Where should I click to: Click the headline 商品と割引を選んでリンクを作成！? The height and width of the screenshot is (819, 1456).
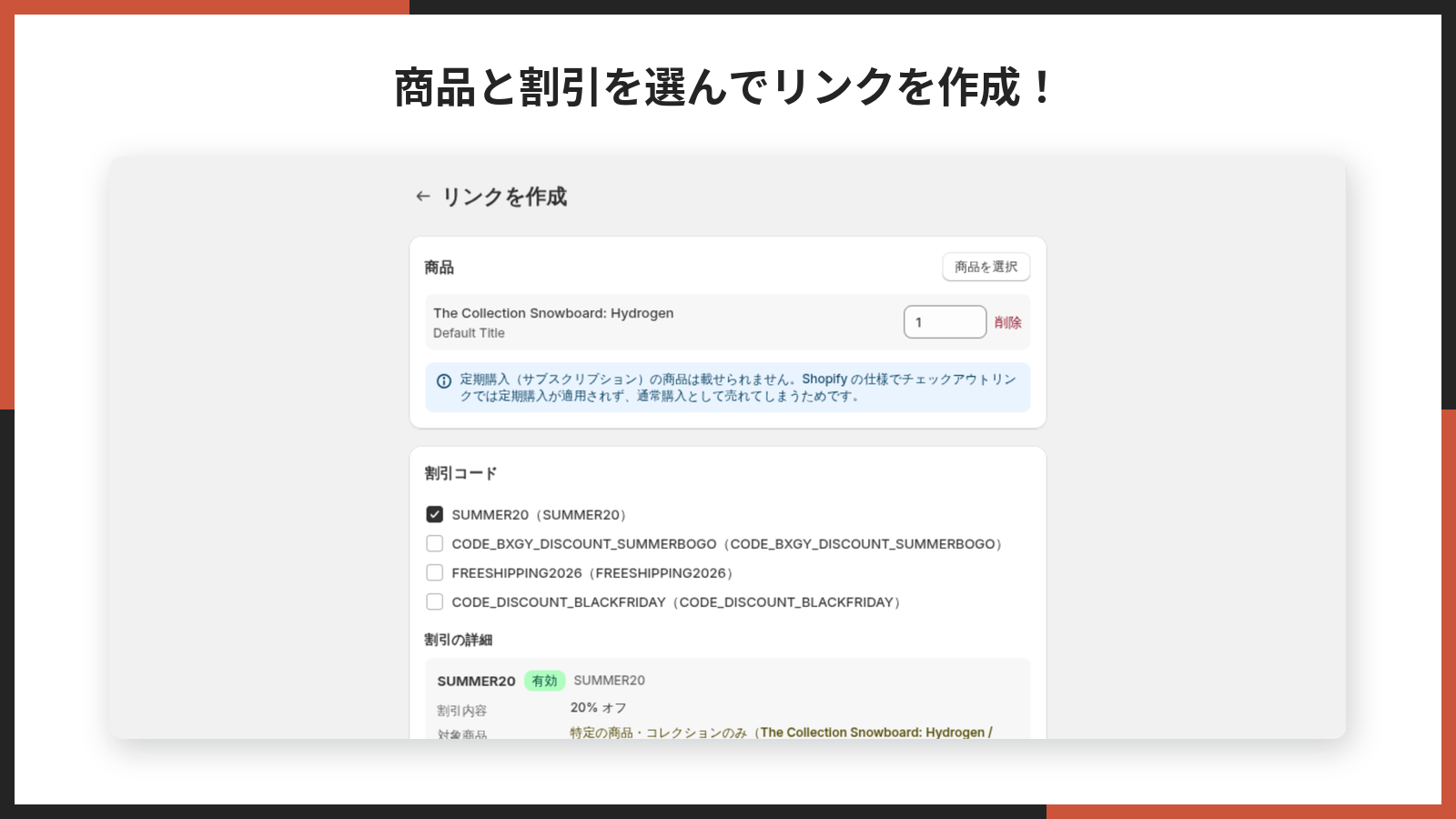click(725, 88)
